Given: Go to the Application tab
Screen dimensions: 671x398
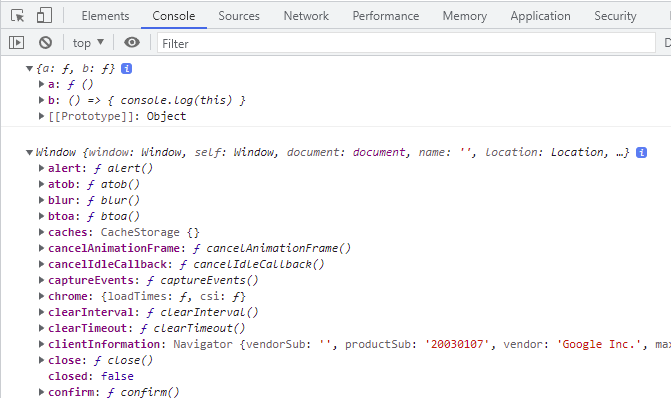Looking at the screenshot, I should [x=540, y=16].
